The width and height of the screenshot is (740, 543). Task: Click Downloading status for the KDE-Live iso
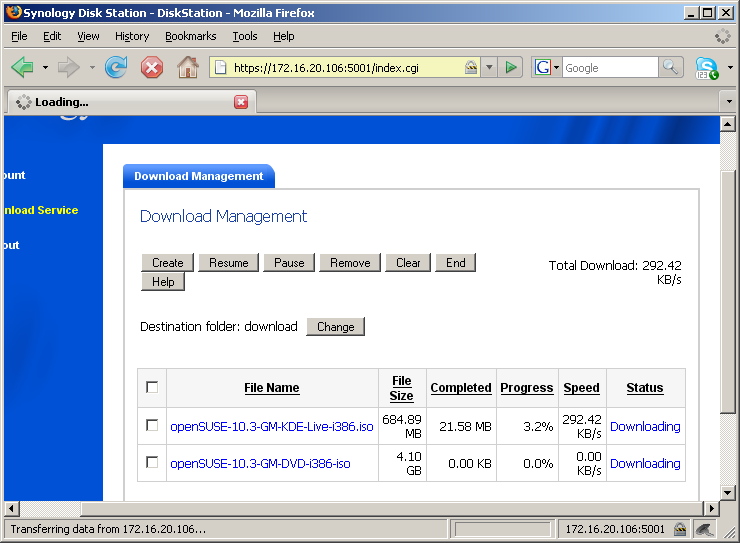[x=645, y=426]
